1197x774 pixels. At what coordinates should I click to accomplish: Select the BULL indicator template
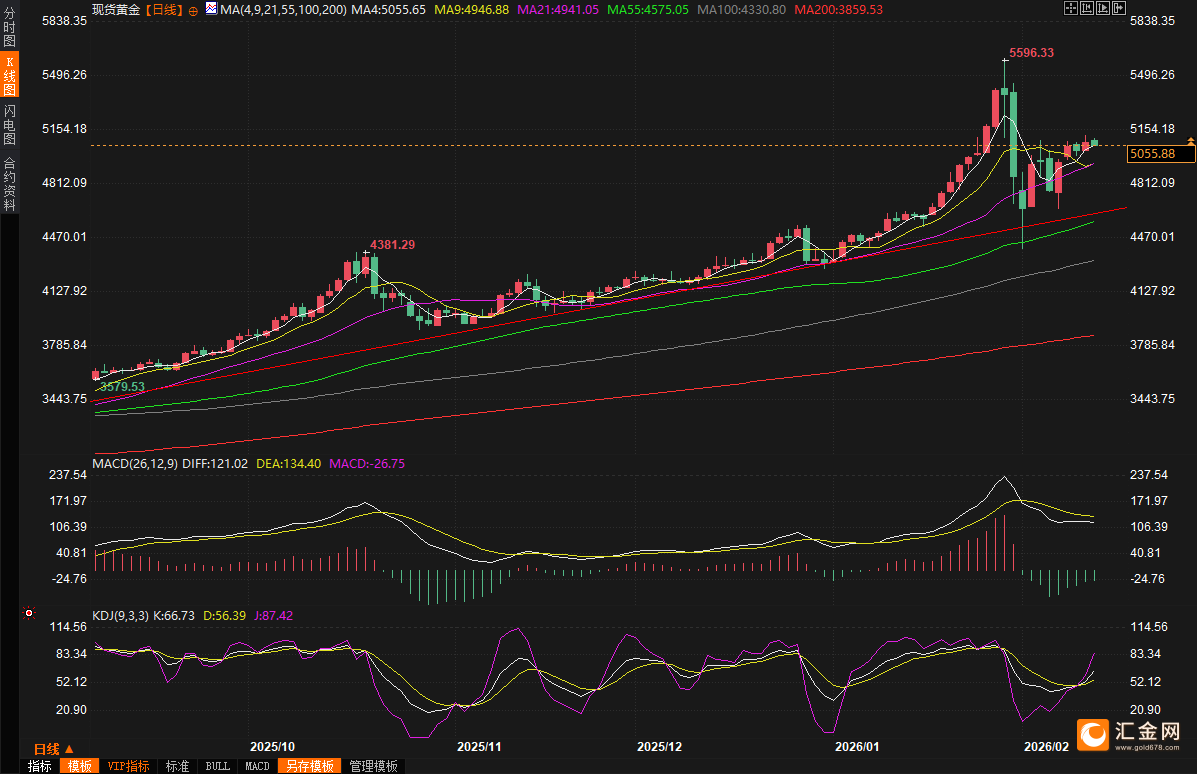(217, 766)
